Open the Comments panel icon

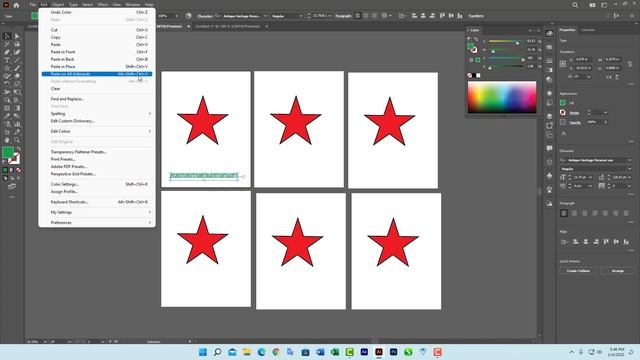(549, 148)
